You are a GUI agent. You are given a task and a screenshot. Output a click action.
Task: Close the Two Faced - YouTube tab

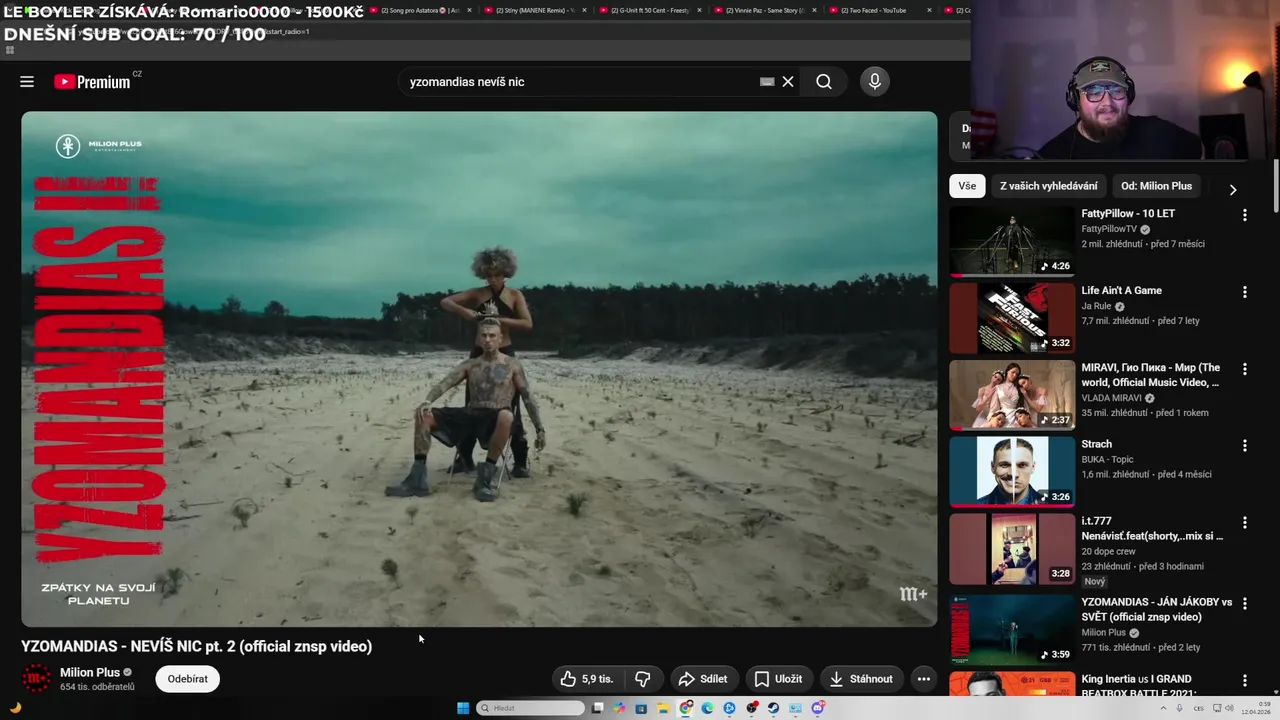click(929, 10)
